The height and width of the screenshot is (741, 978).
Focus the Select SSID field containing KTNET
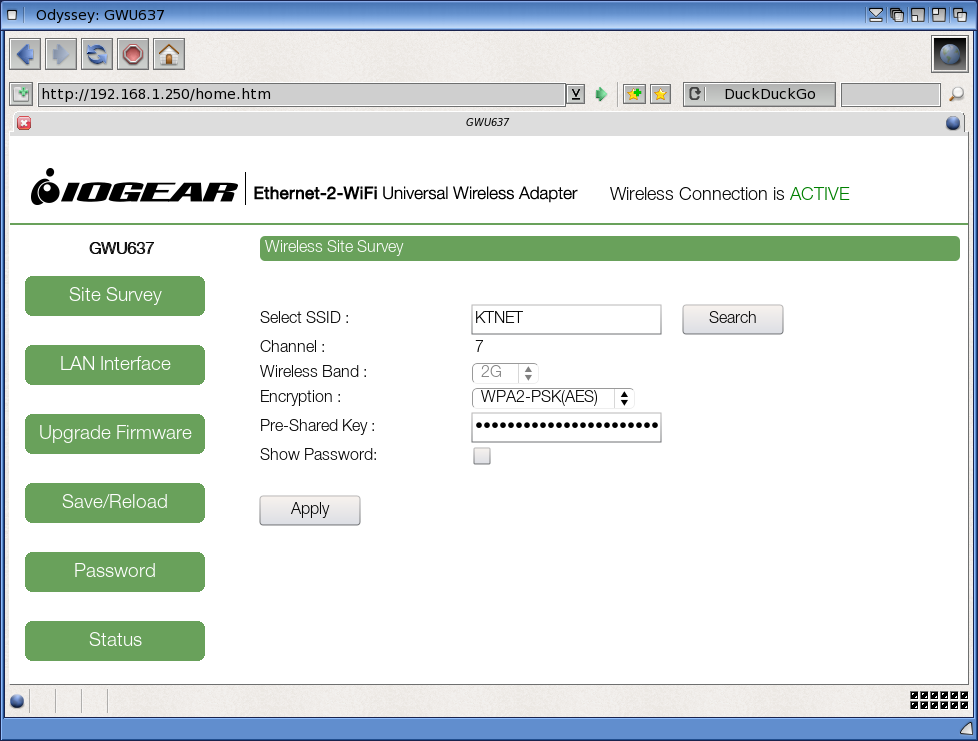566,319
